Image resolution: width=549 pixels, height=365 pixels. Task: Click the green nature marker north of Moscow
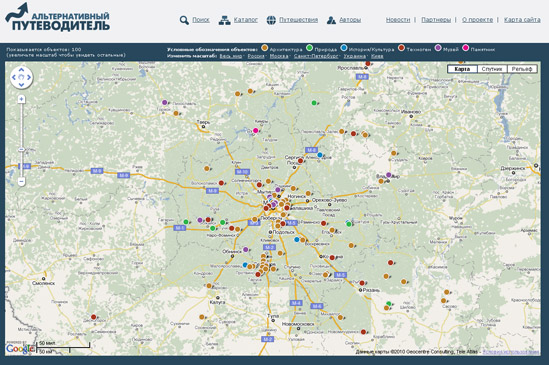[314, 103]
